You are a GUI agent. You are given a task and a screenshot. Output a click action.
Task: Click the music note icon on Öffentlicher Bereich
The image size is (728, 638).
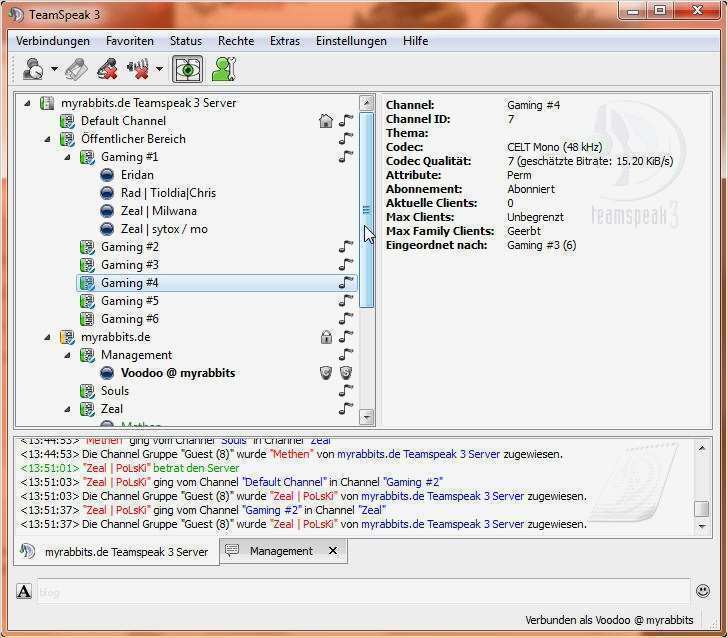click(346, 138)
